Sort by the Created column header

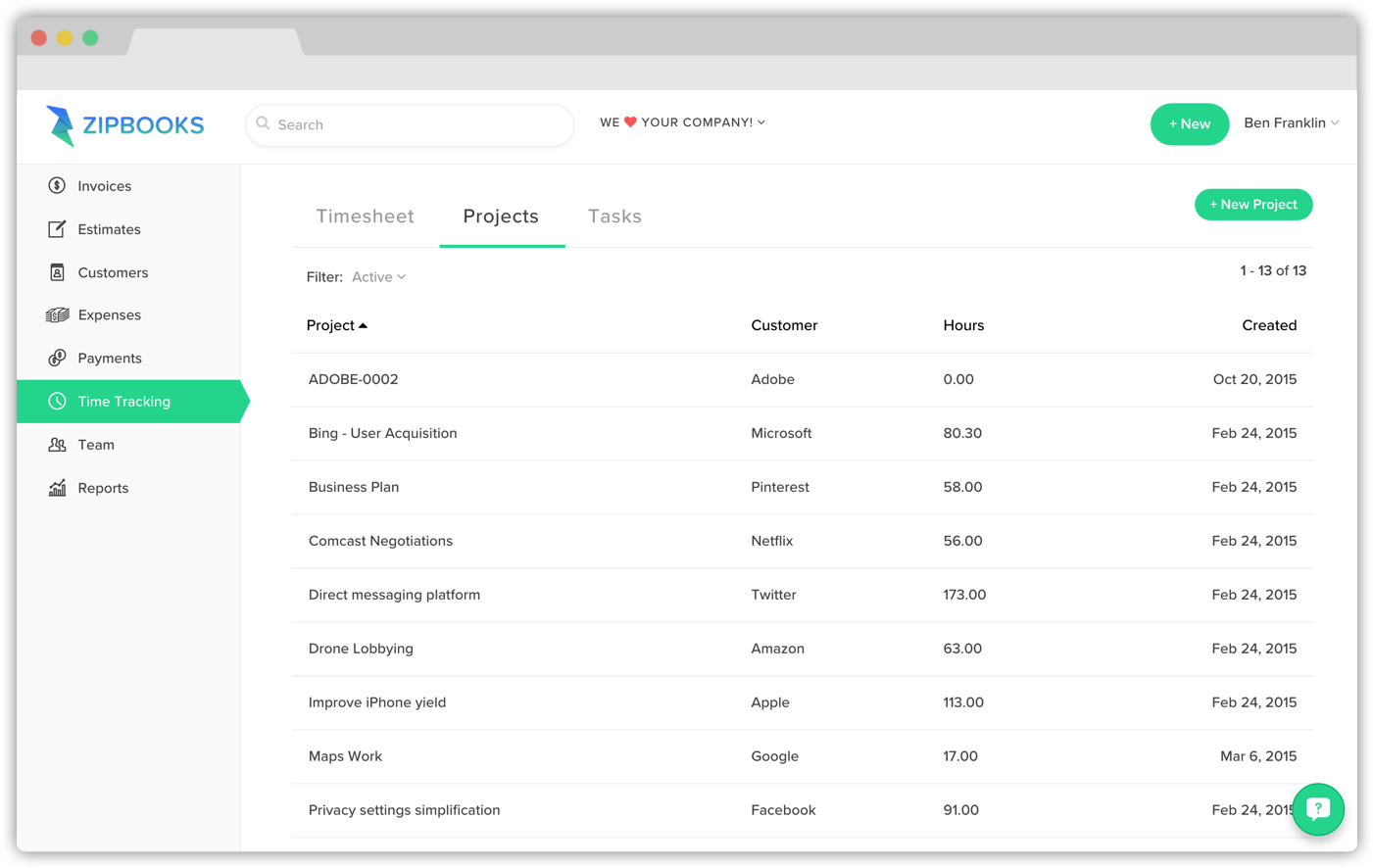(x=1269, y=325)
